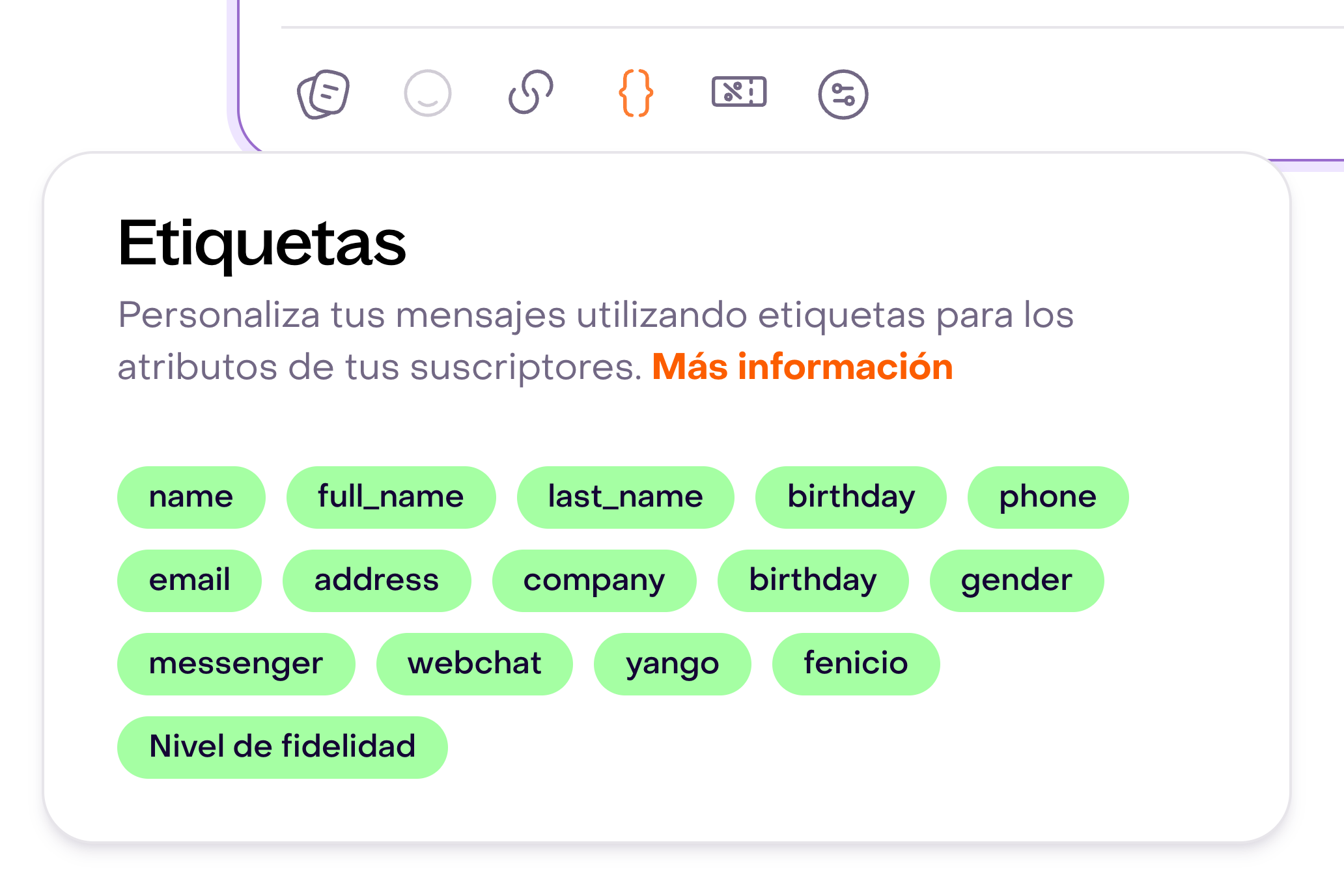
Task: Open the emoji picker smiley icon
Action: point(427,94)
